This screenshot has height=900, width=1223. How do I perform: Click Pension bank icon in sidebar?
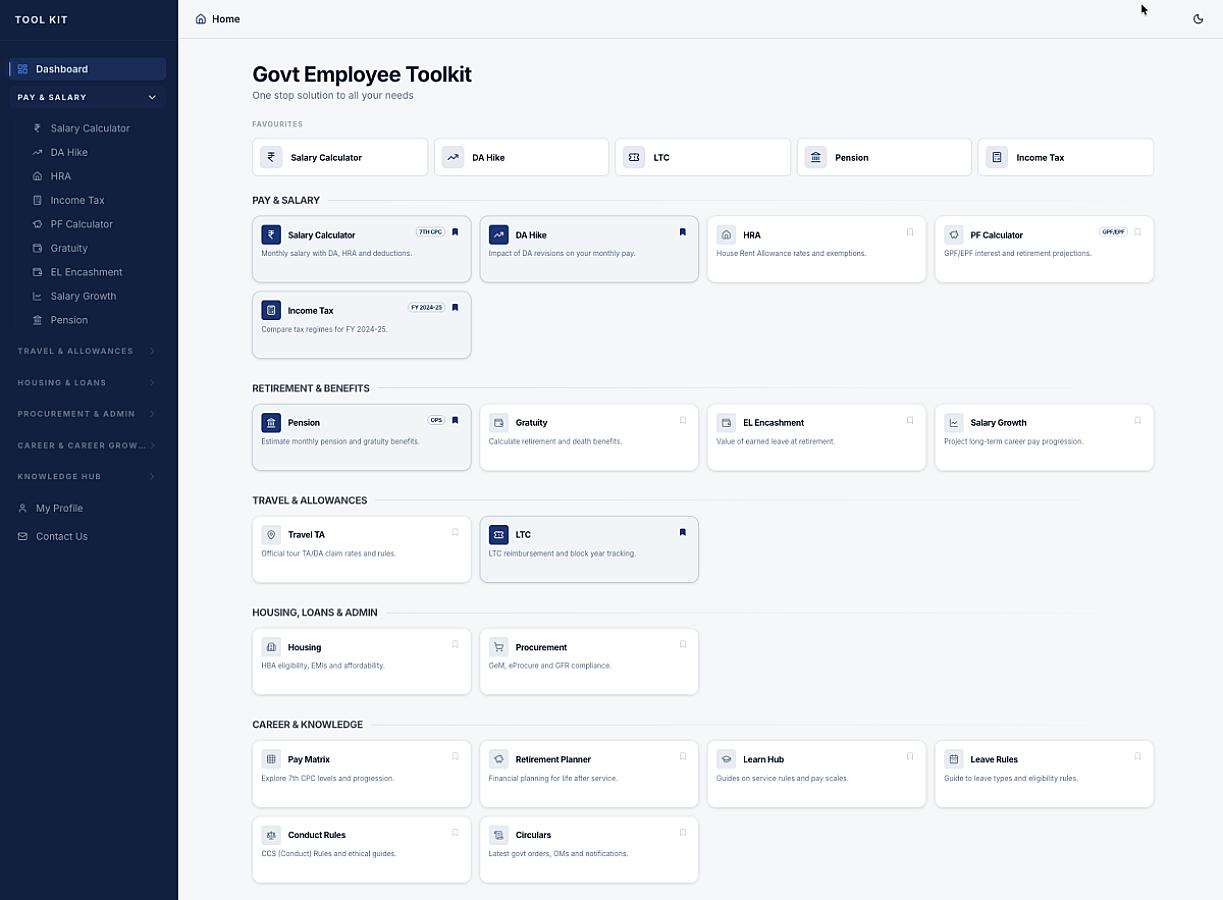pos(37,320)
